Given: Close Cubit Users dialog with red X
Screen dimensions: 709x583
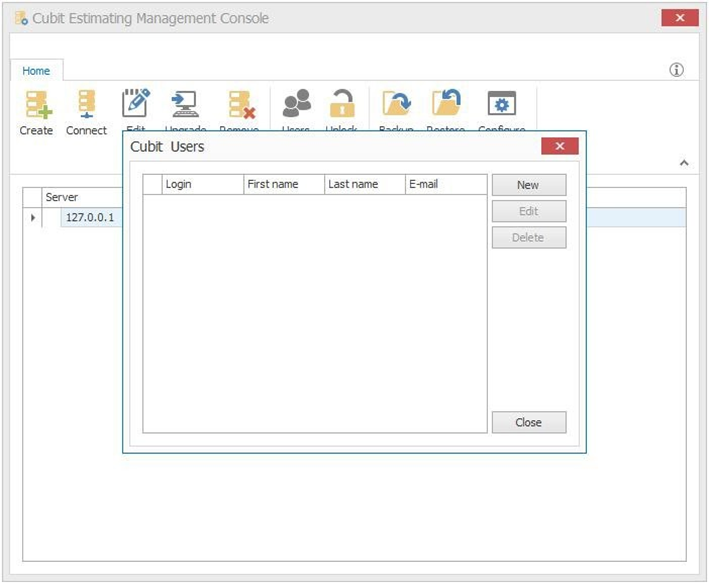Looking at the screenshot, I should click(560, 146).
